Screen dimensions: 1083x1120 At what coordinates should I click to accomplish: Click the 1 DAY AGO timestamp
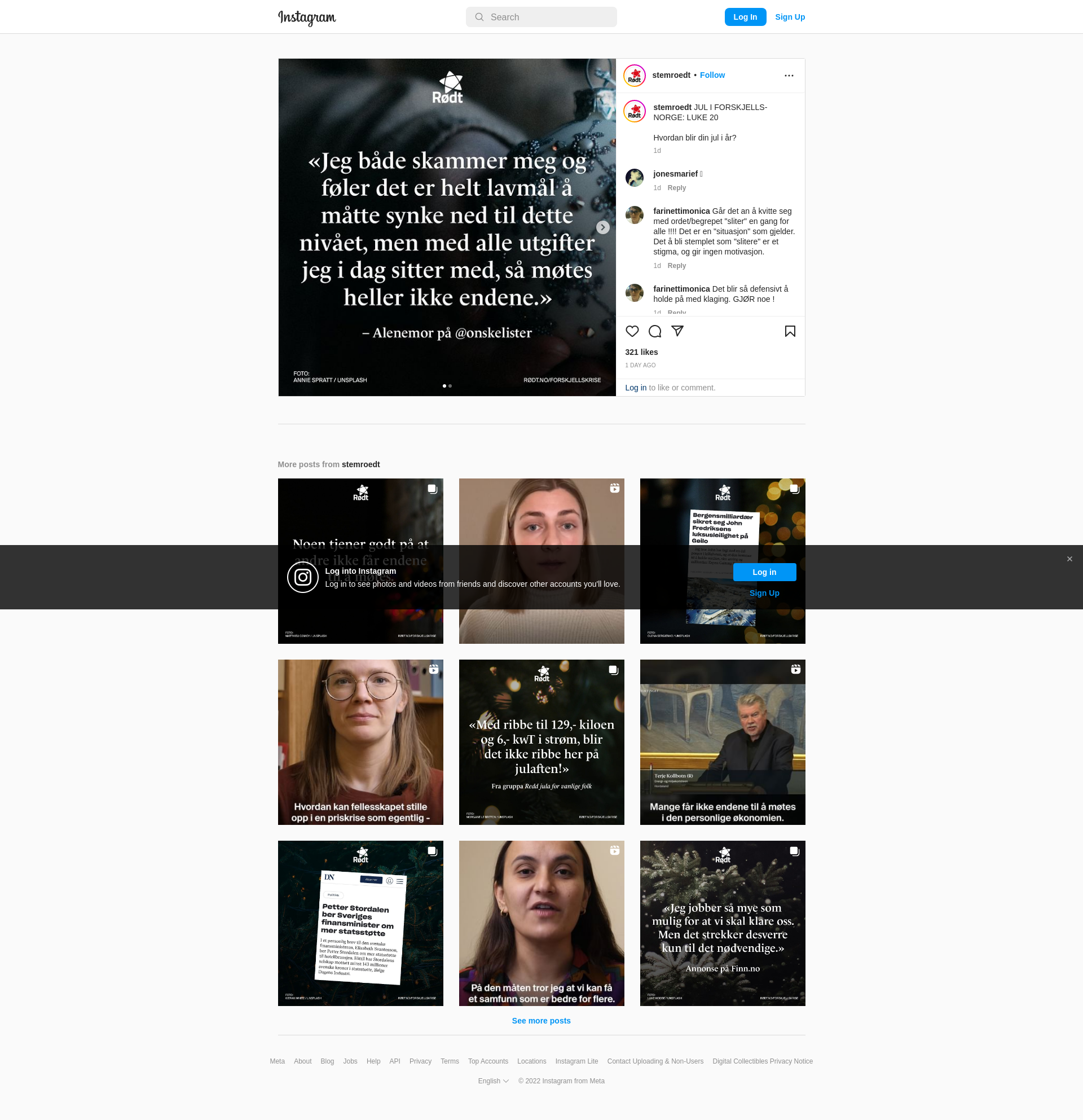pyautogui.click(x=640, y=365)
